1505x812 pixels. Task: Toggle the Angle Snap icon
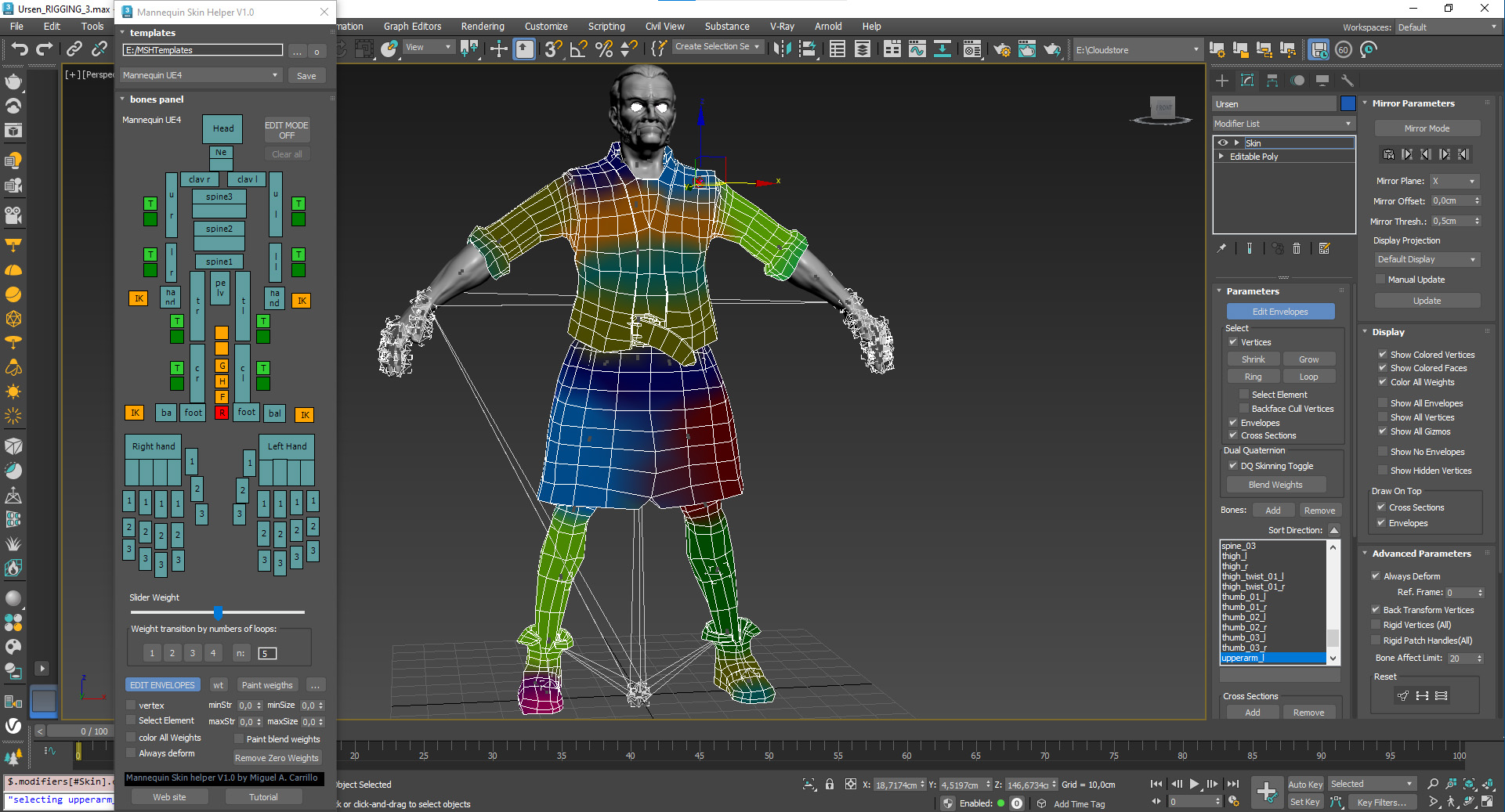(x=578, y=49)
